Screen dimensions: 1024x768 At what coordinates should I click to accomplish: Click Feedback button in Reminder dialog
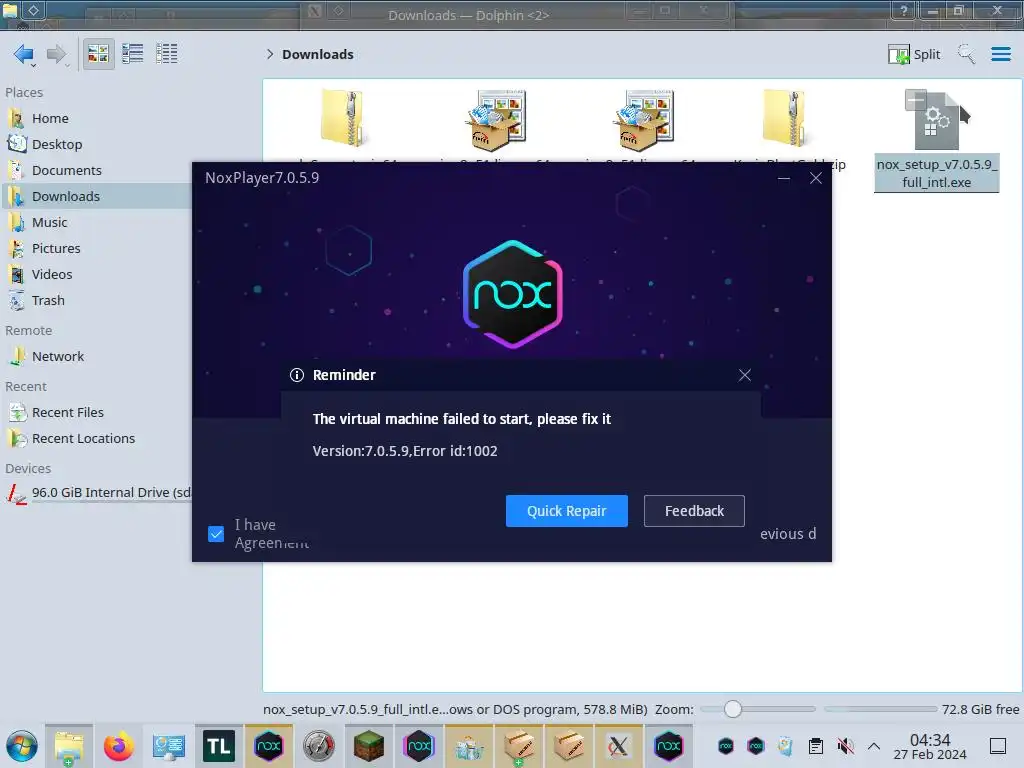[694, 511]
